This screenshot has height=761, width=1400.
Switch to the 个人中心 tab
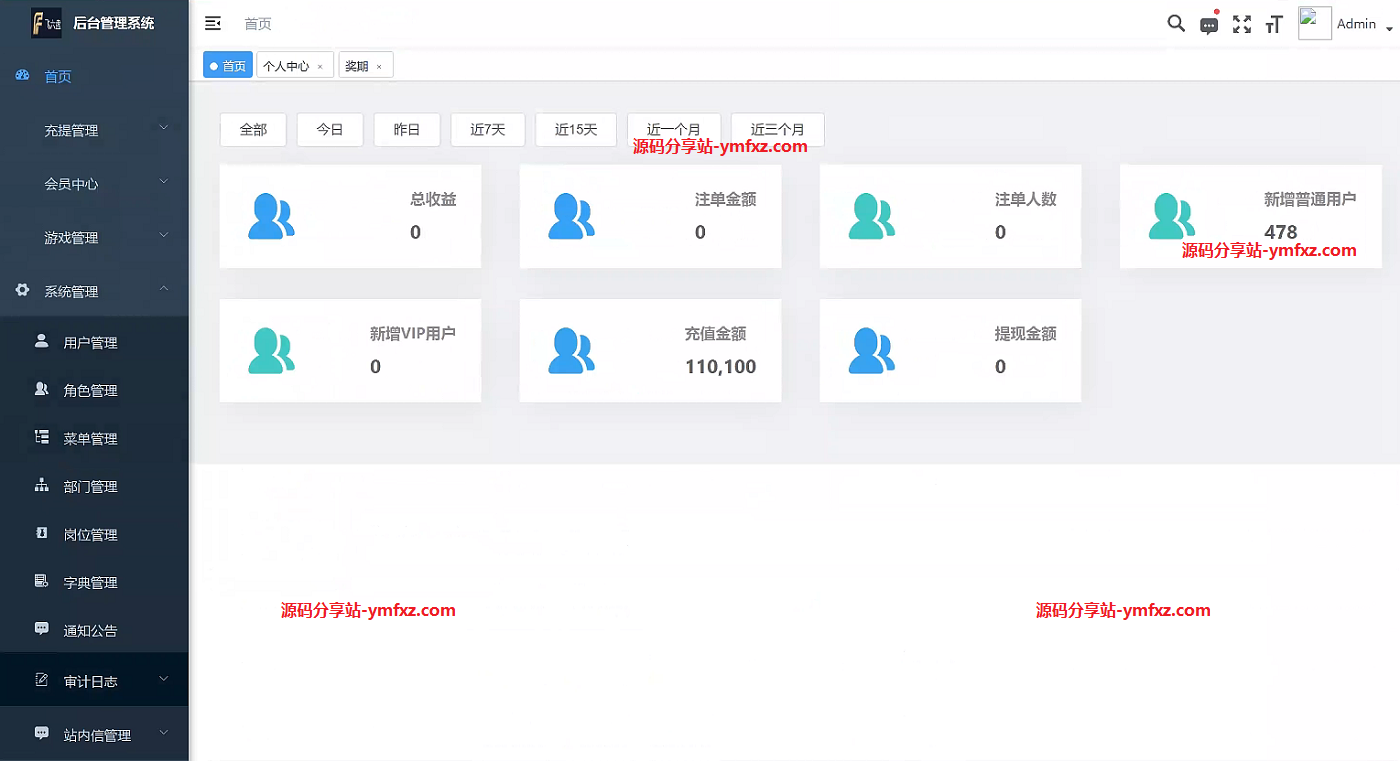click(x=286, y=66)
